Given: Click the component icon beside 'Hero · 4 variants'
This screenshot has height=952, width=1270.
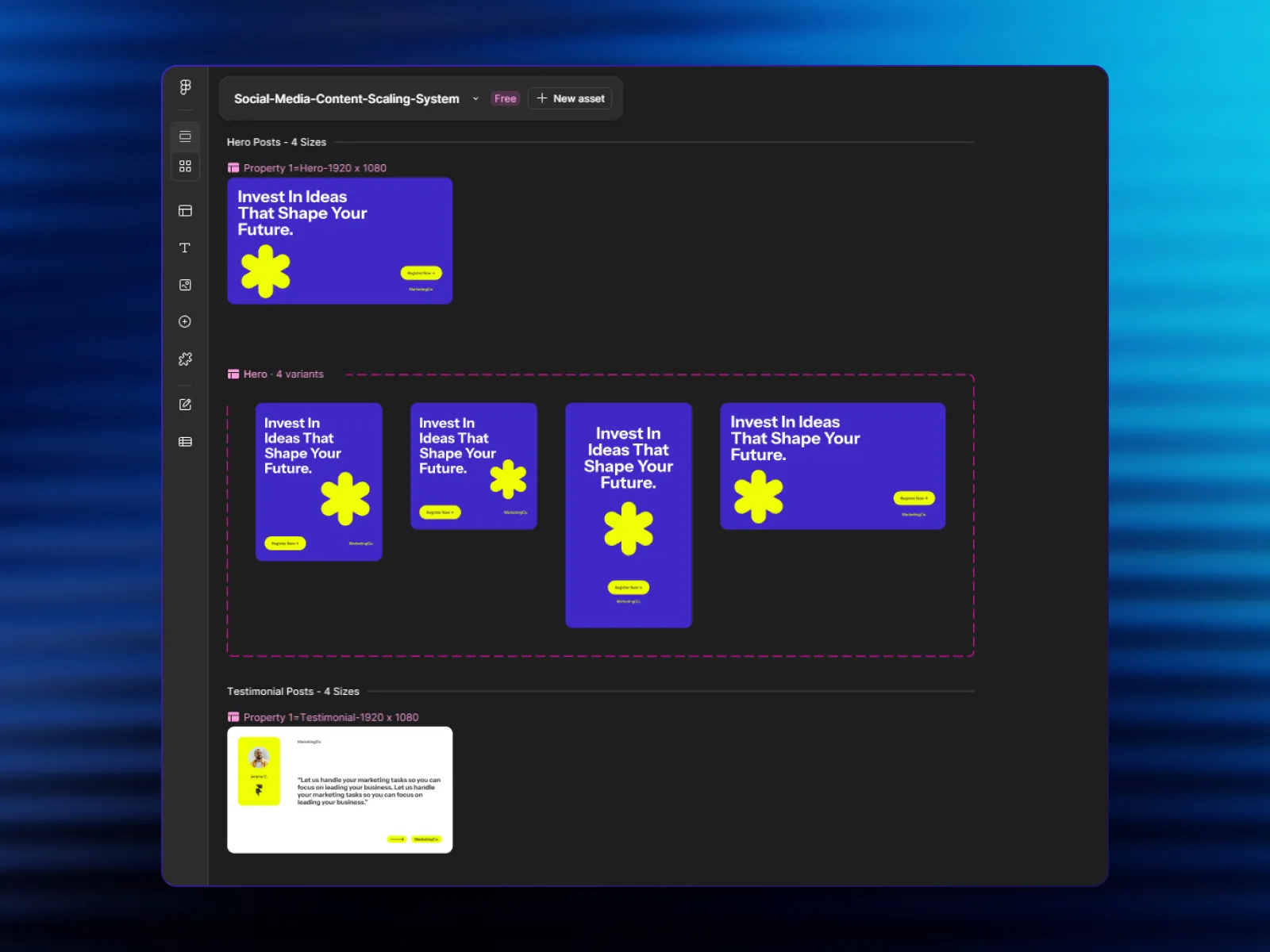Looking at the screenshot, I should click(x=233, y=374).
